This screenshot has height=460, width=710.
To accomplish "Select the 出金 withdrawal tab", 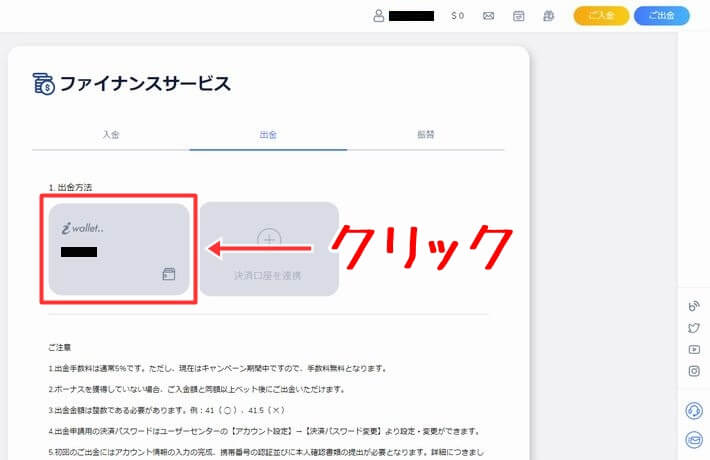I will pos(268,134).
